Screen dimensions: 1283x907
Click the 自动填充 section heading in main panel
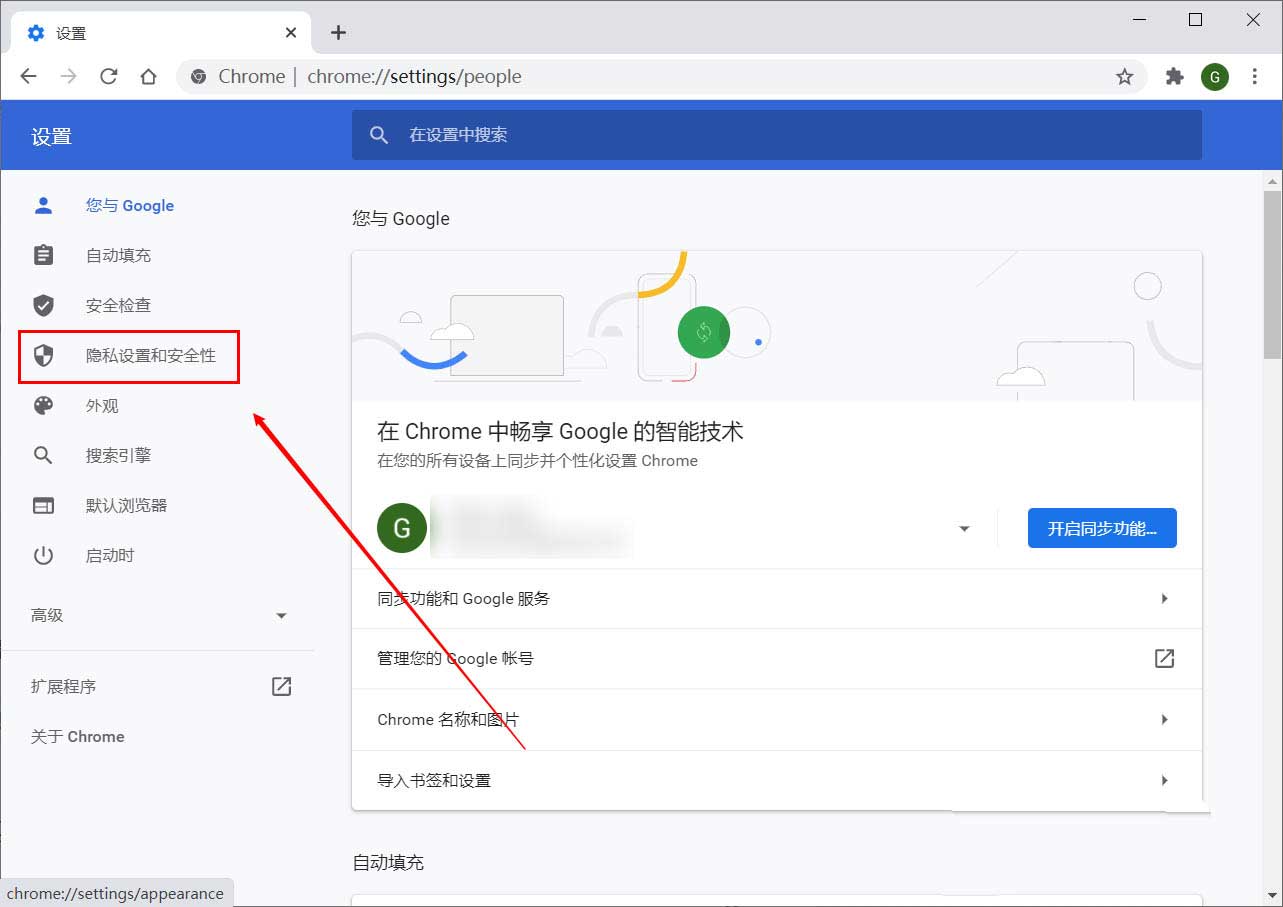388,862
